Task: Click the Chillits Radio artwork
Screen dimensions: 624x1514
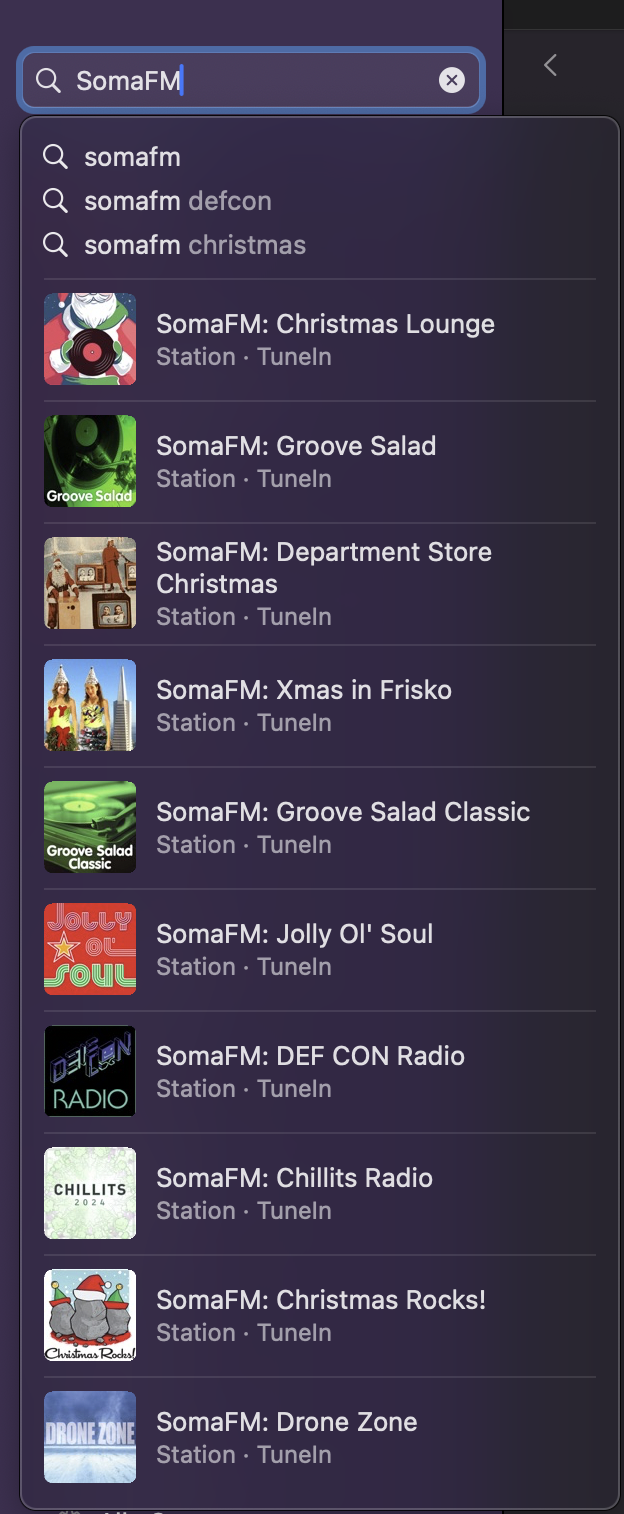Action: click(x=89, y=1192)
